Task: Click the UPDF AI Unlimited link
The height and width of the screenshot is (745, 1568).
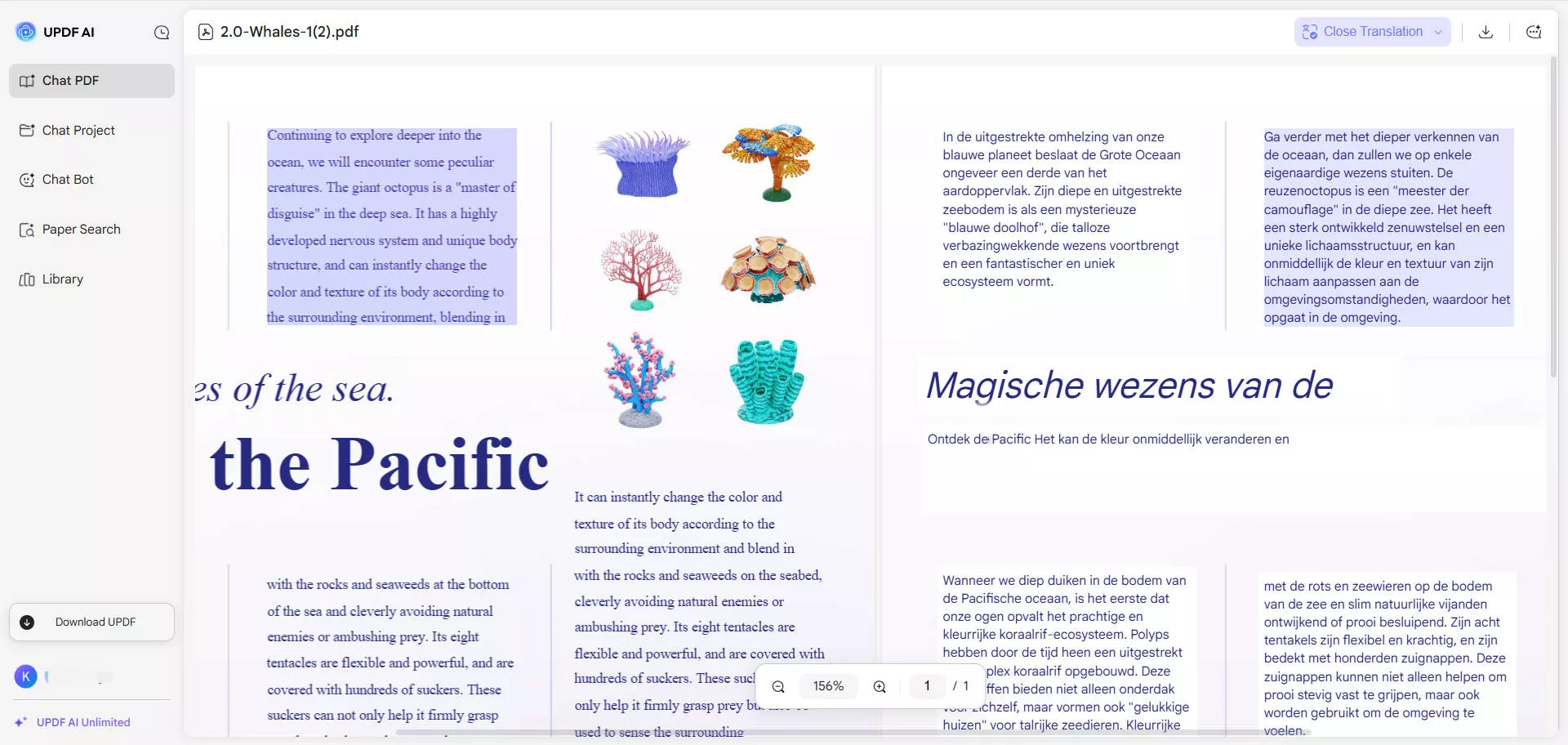Action: [x=82, y=722]
